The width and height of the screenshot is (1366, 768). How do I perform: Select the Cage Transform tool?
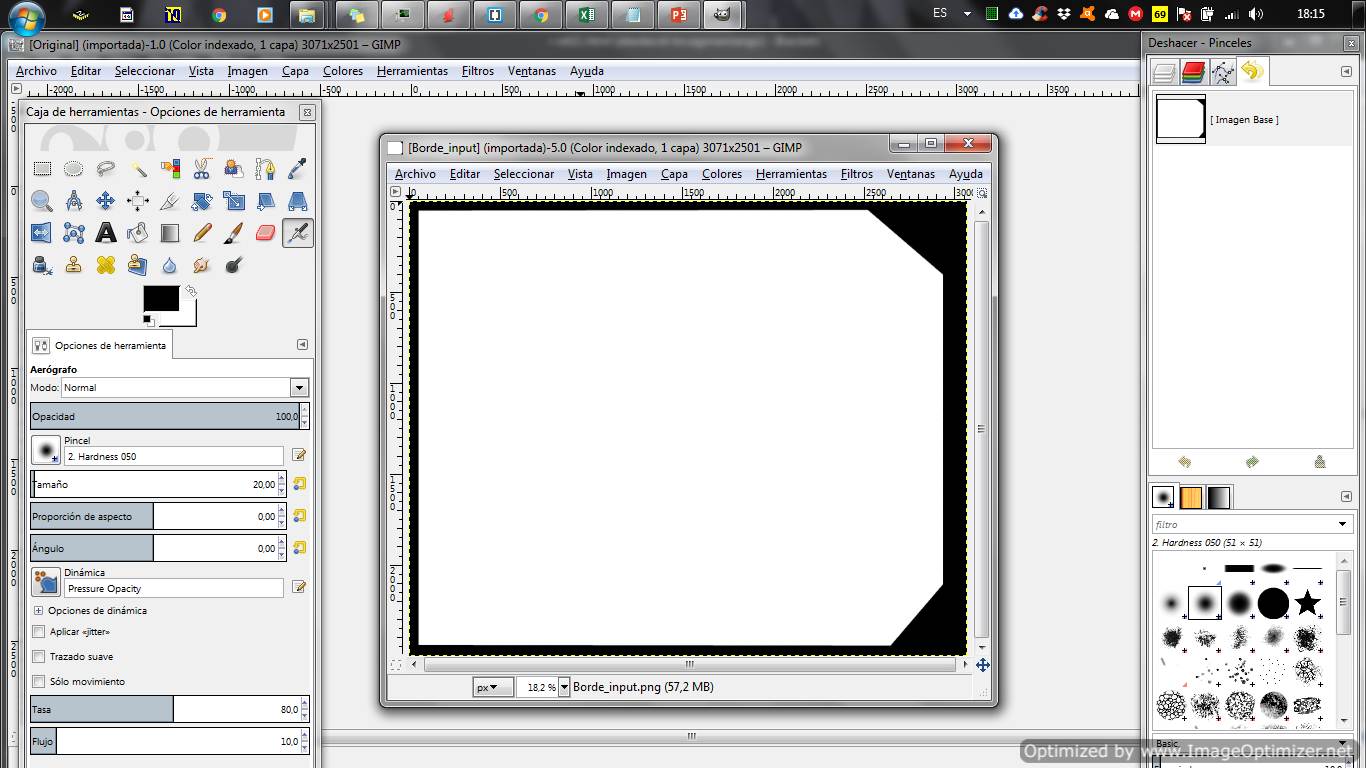point(74,233)
